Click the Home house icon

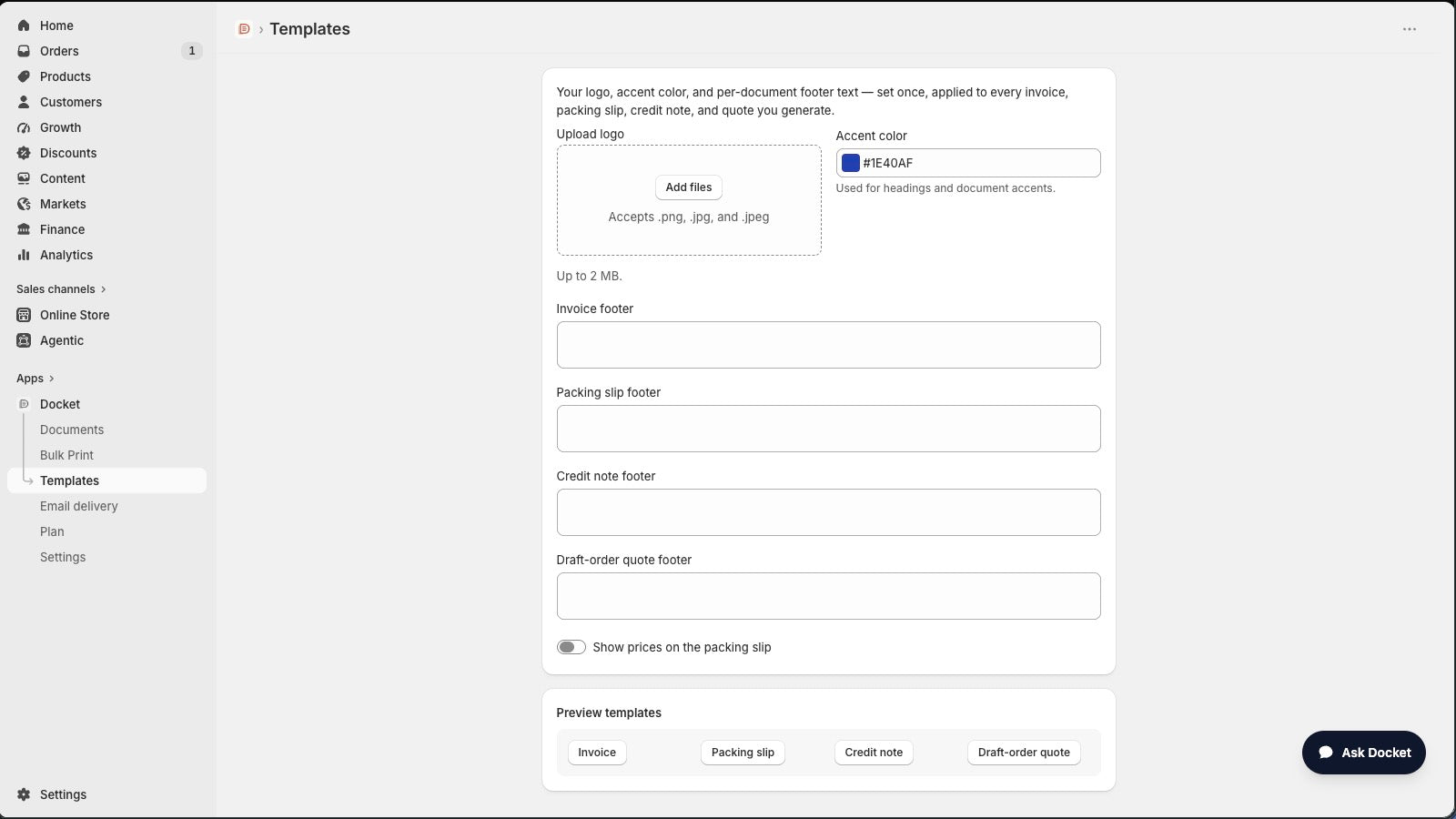click(x=24, y=25)
